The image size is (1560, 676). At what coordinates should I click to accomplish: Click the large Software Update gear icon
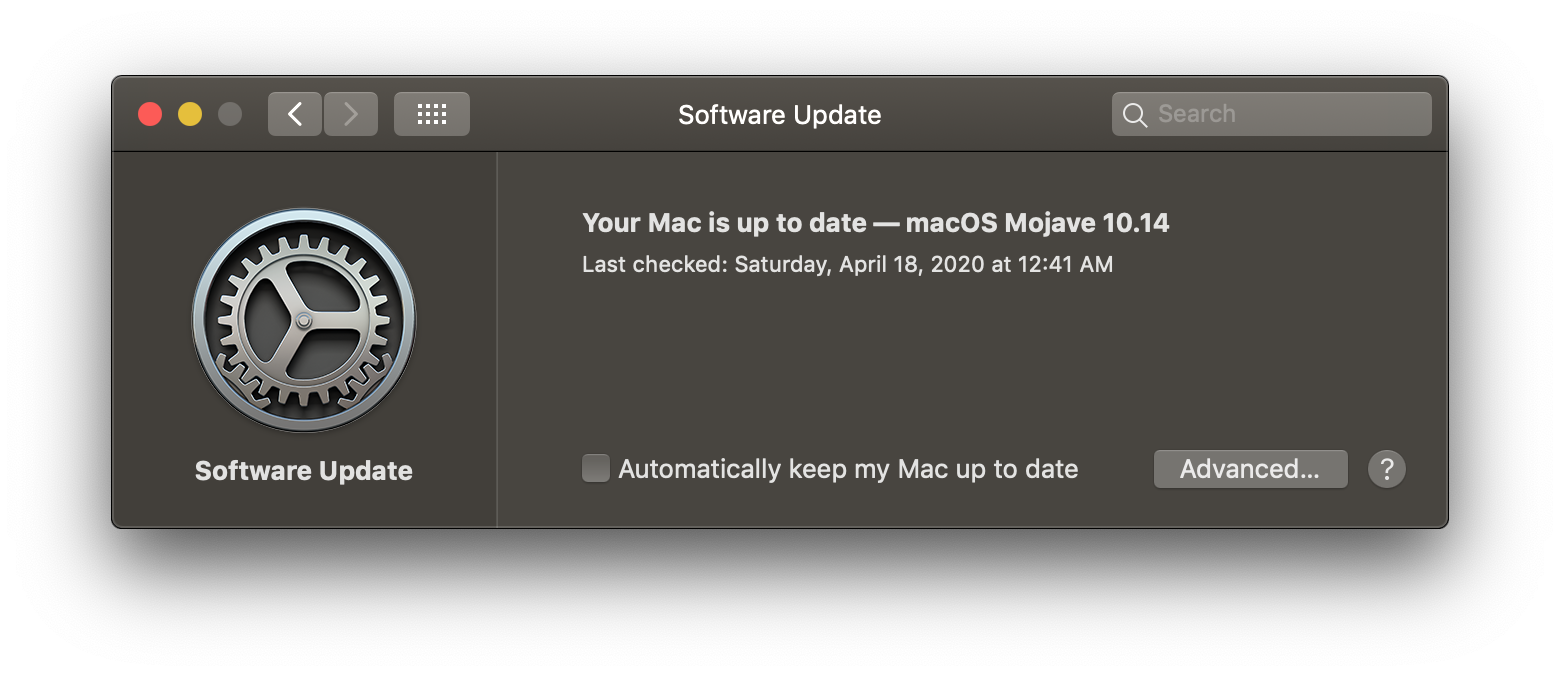tap(304, 320)
